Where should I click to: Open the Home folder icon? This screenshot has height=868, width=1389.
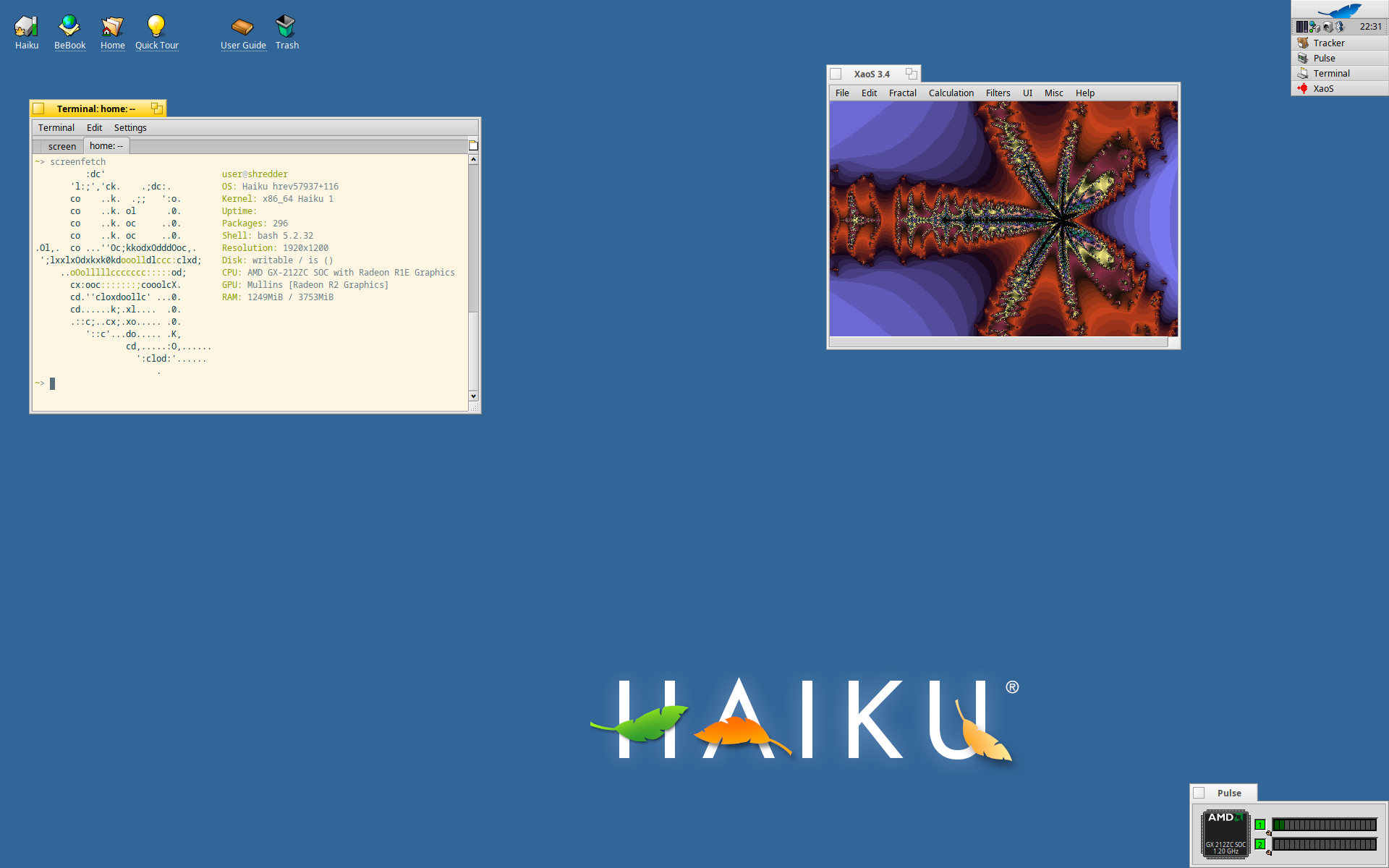click(x=112, y=27)
